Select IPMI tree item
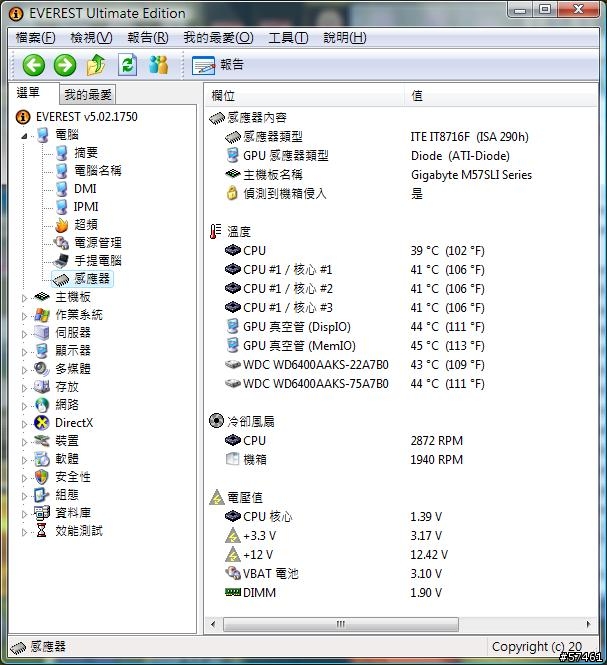607x665 pixels. pos(86,207)
